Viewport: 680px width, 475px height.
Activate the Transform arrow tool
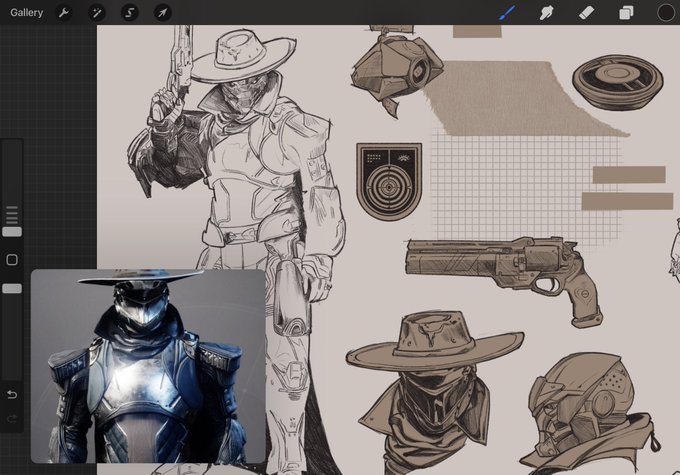[162, 13]
